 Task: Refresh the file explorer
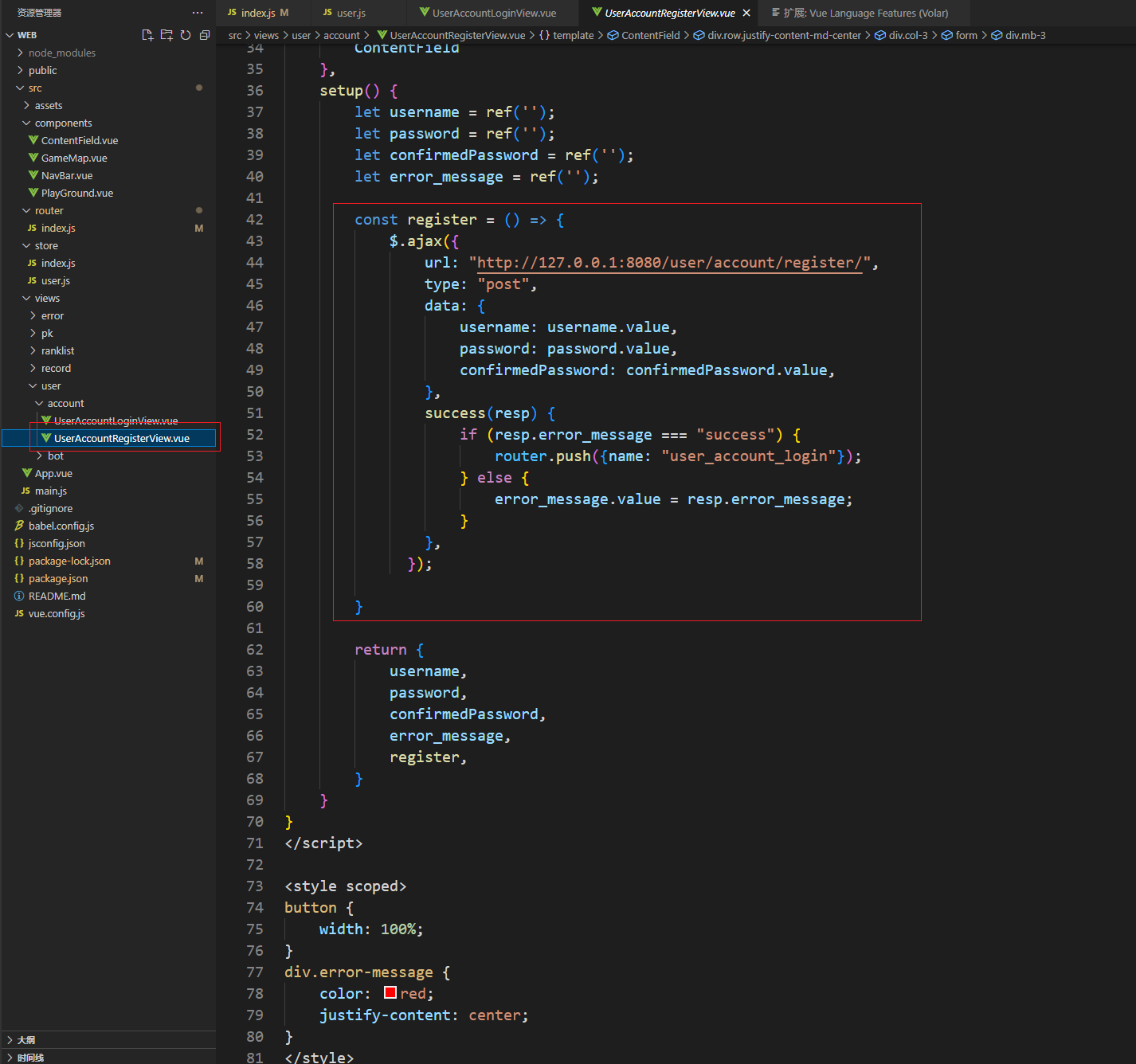(x=186, y=35)
